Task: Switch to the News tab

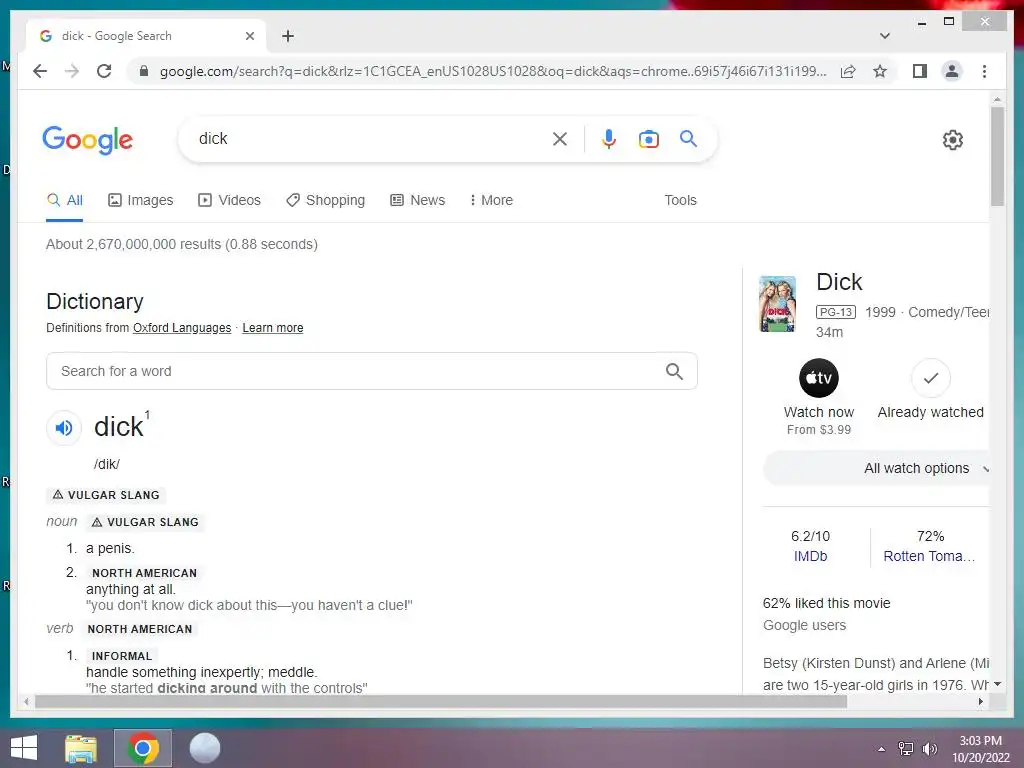Action: (417, 200)
